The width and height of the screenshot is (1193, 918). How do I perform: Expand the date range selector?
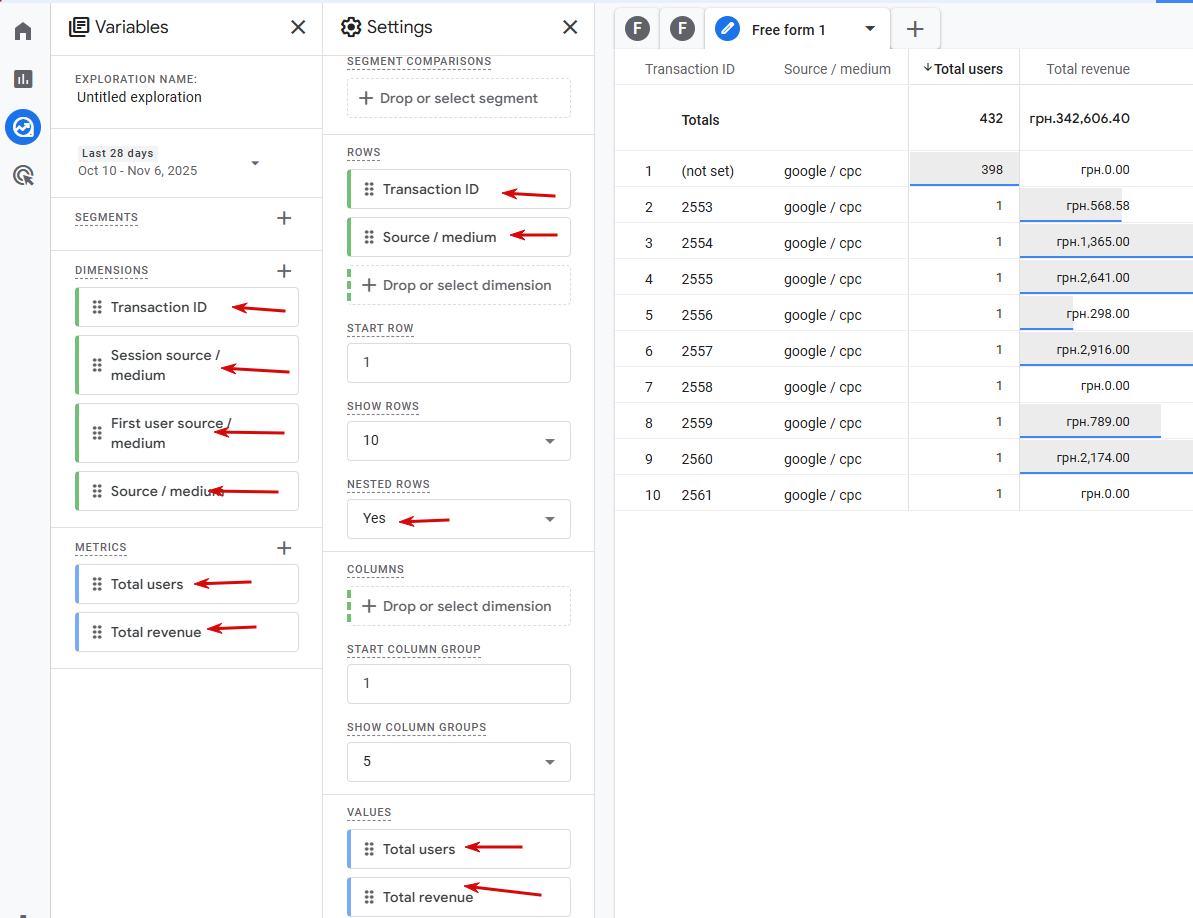coord(255,163)
